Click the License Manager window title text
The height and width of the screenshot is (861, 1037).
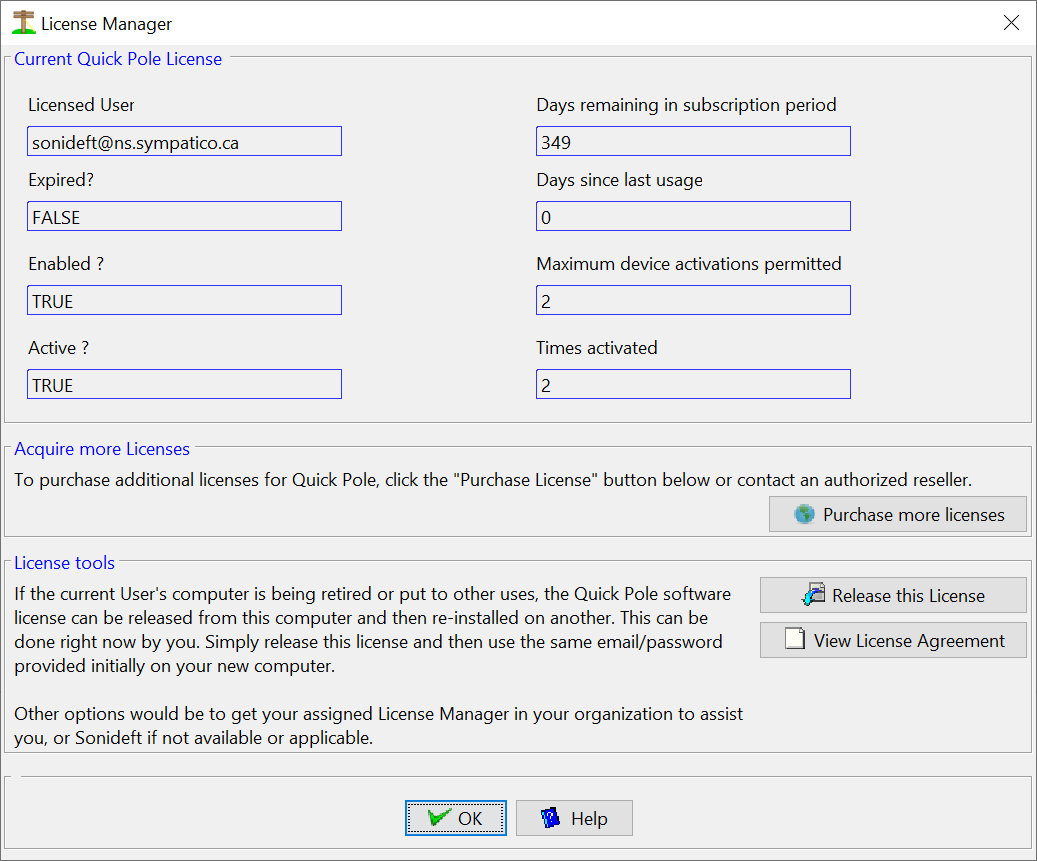106,24
